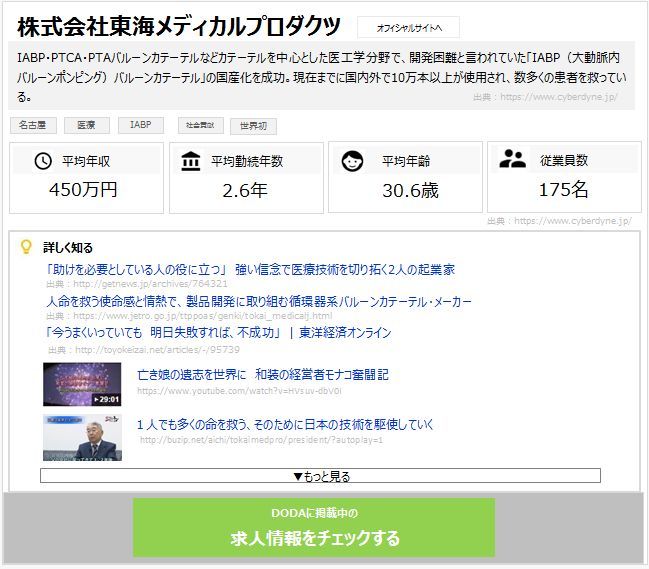The image size is (649, 569).
Task: Click the 従業員数 label
Action: click(564, 160)
